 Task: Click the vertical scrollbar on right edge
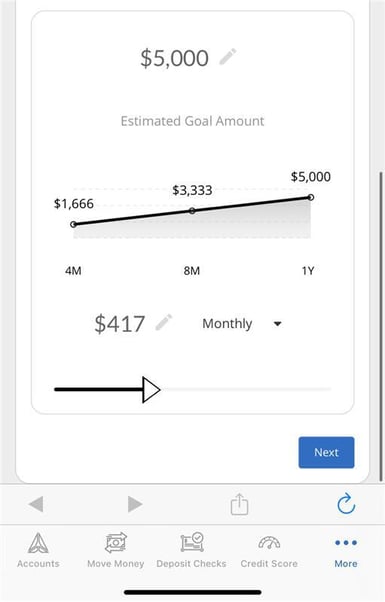(x=380, y=326)
